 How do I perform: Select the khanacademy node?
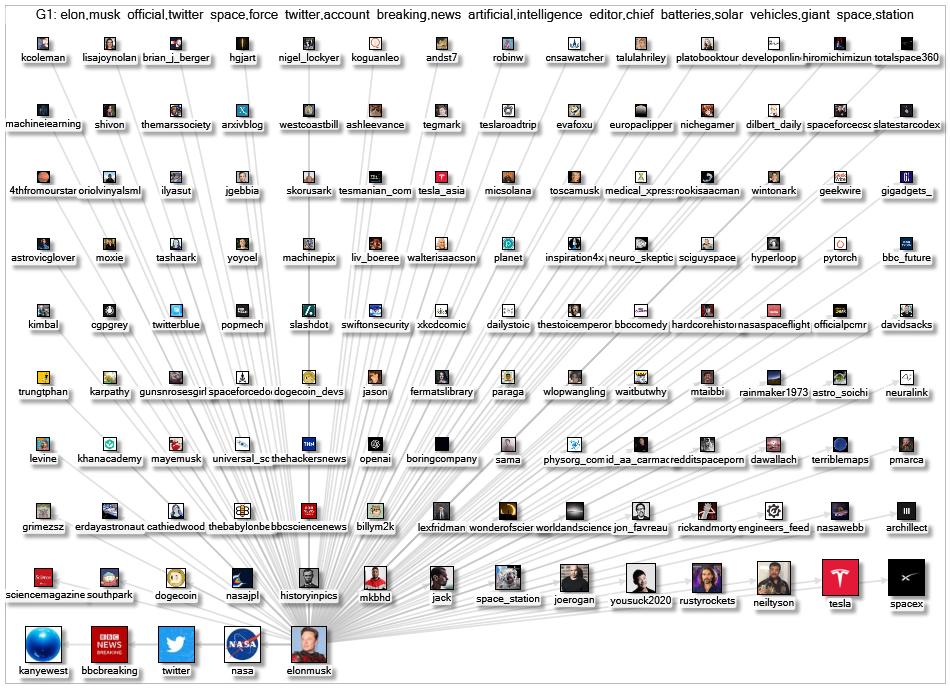tap(109, 443)
